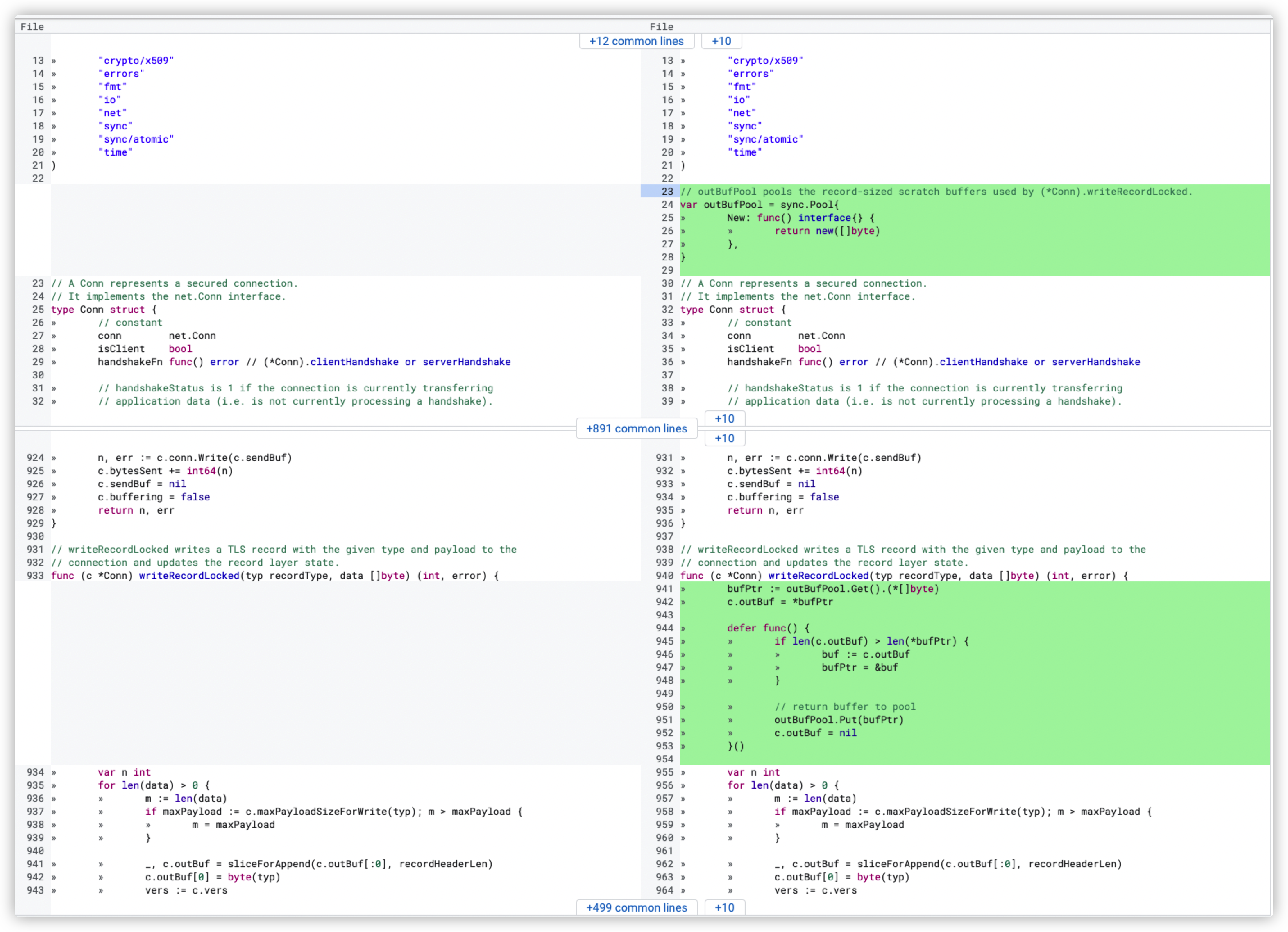Click 'c.sendBuf = nil' on left line 926
The image size is (1288, 932).
pos(142,484)
